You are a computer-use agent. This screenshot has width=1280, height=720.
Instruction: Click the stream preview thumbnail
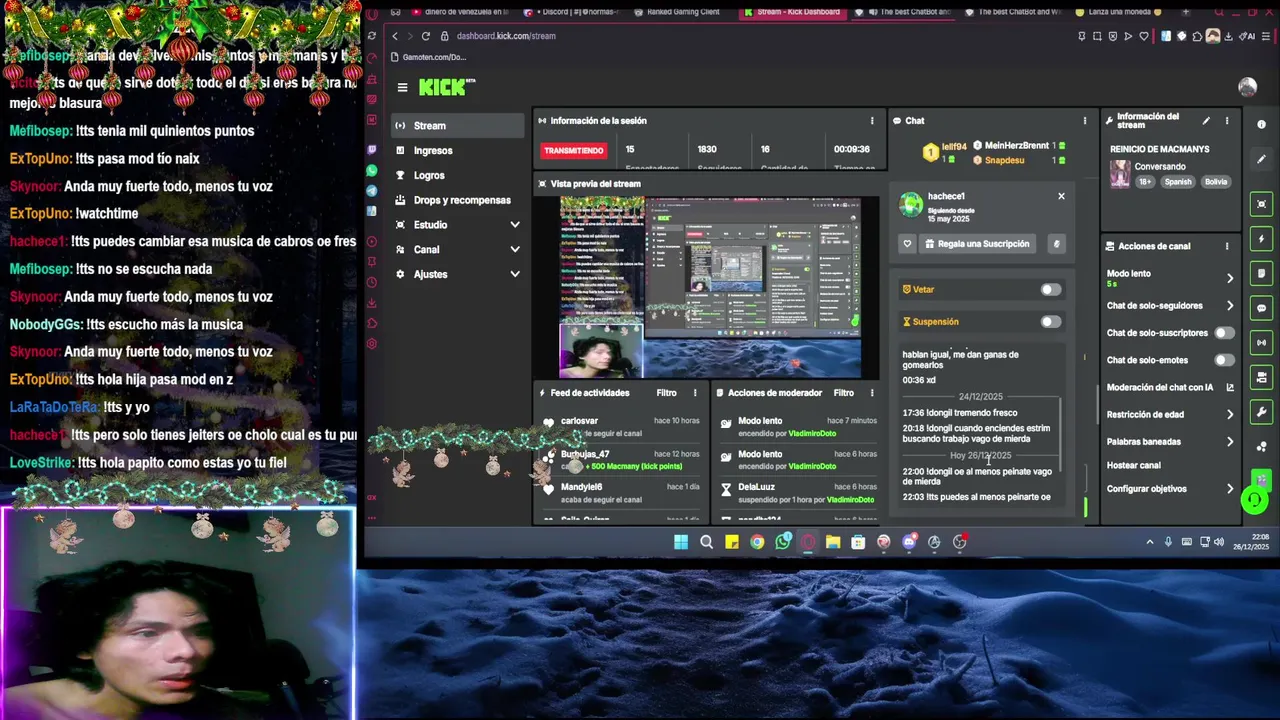(710, 288)
